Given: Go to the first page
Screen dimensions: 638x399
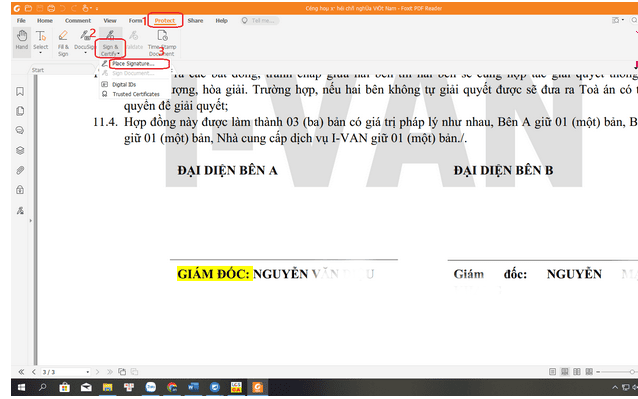Looking at the screenshot, I should point(21,372).
